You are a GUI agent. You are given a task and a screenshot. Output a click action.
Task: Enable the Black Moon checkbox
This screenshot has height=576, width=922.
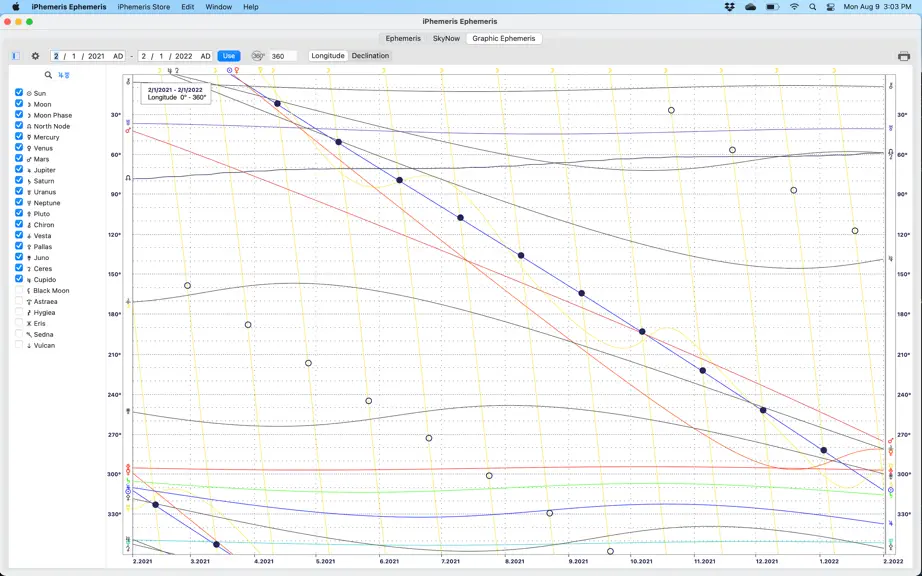point(19,290)
